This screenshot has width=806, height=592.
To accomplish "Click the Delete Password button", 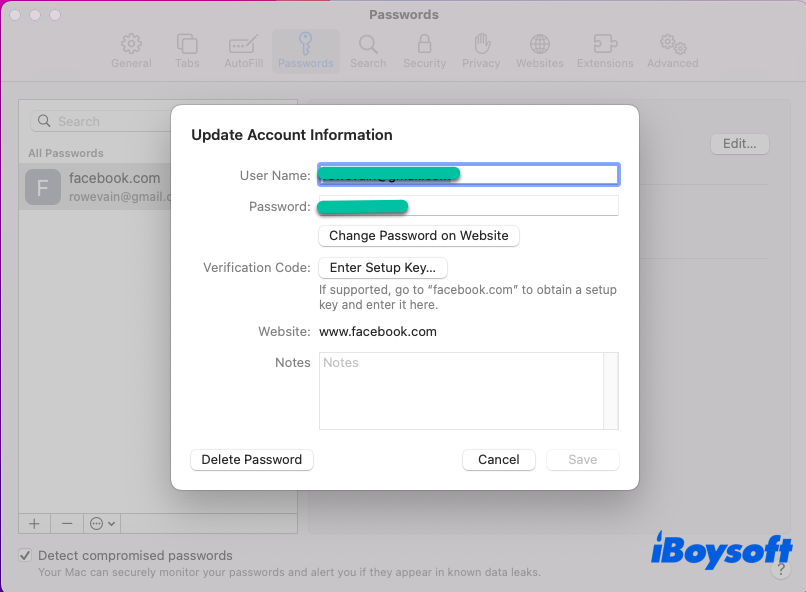I will click(251, 459).
